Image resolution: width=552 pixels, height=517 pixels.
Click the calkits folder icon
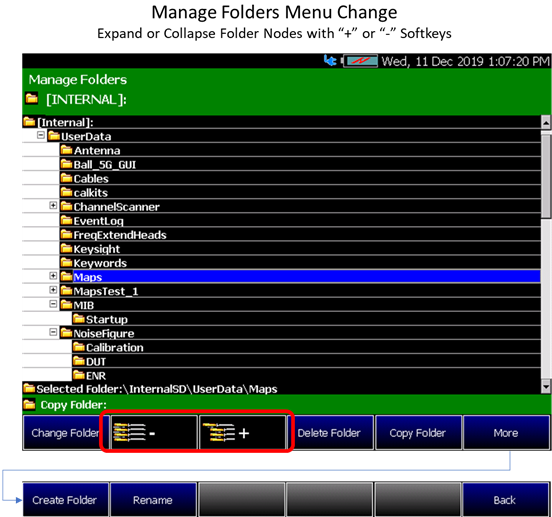(x=66, y=192)
